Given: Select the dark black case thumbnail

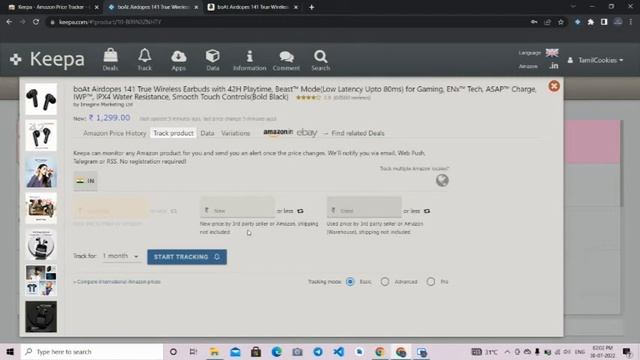Looking at the screenshot, I should (x=41, y=317).
